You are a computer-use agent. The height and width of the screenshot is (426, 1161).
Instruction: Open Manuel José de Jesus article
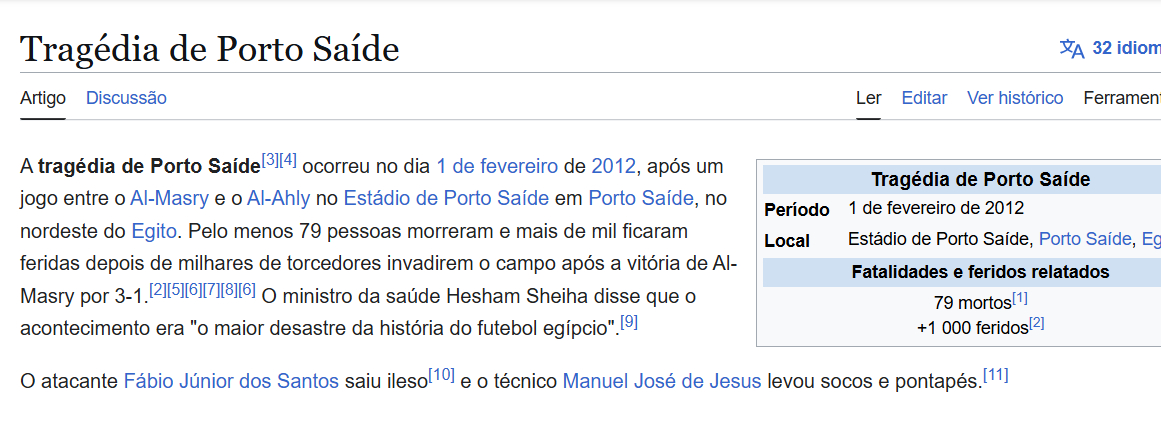(x=662, y=381)
